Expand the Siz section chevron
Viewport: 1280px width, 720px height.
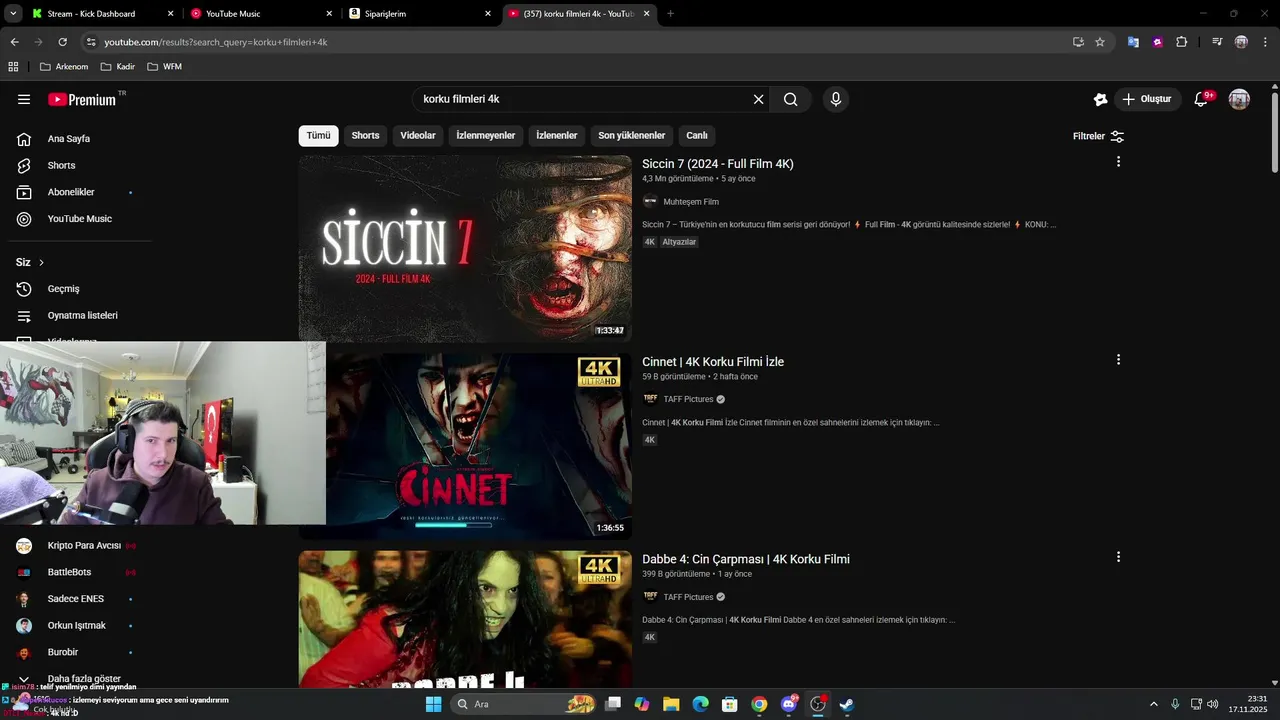pos(41,262)
